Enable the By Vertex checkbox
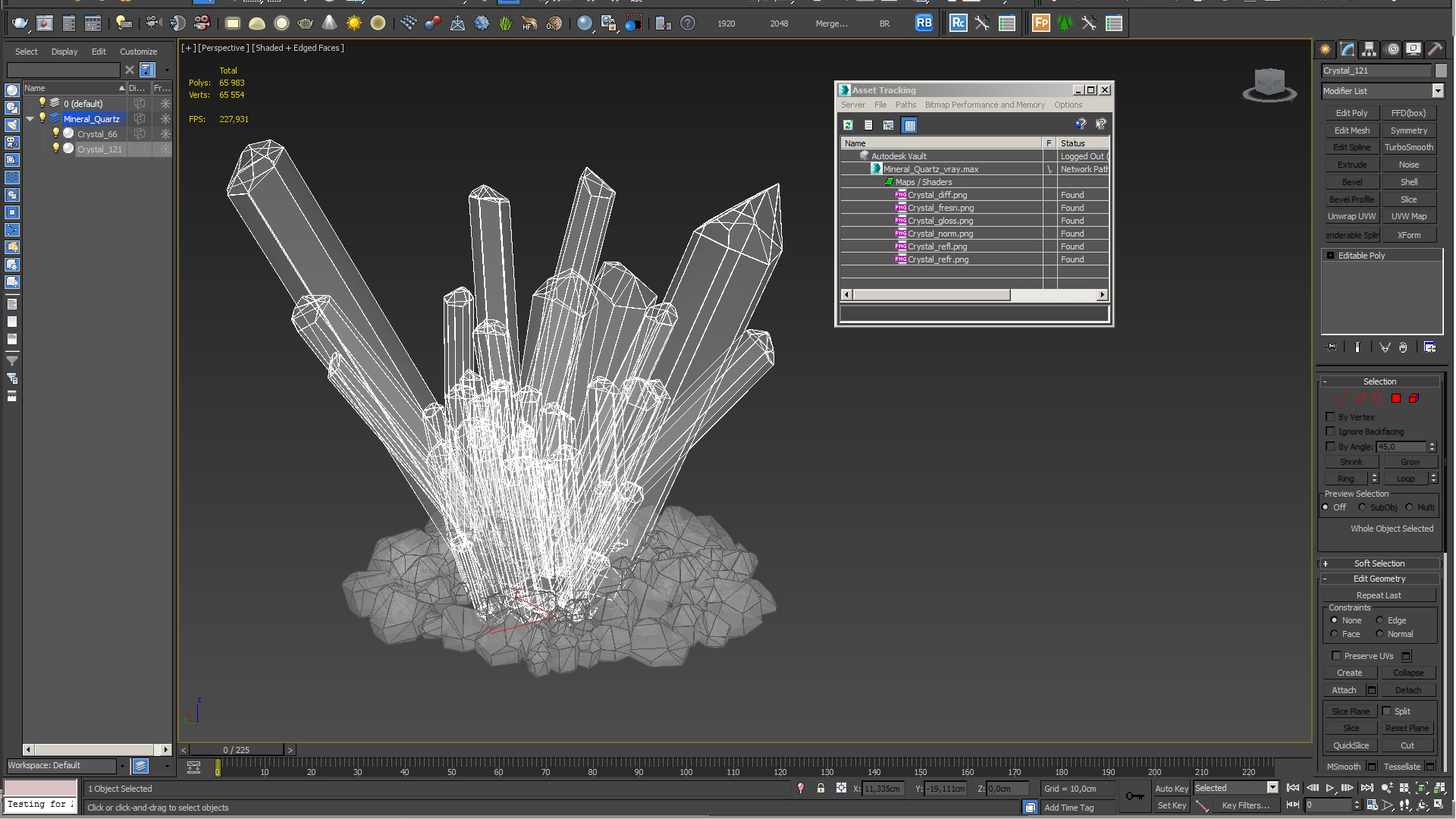Screen dimensions: 1456x819 (1330, 417)
